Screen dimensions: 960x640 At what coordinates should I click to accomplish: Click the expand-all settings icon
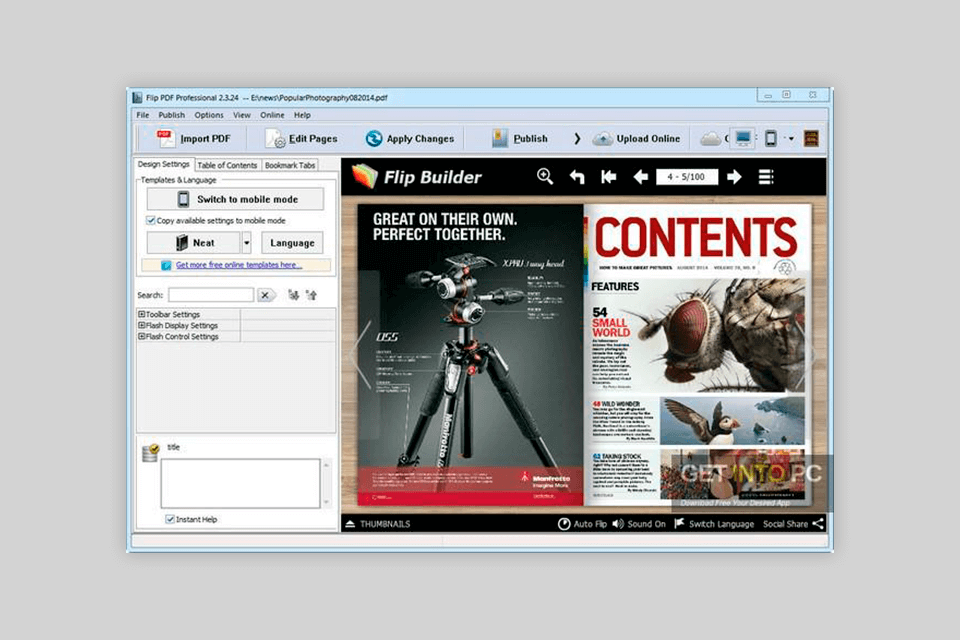click(x=294, y=295)
